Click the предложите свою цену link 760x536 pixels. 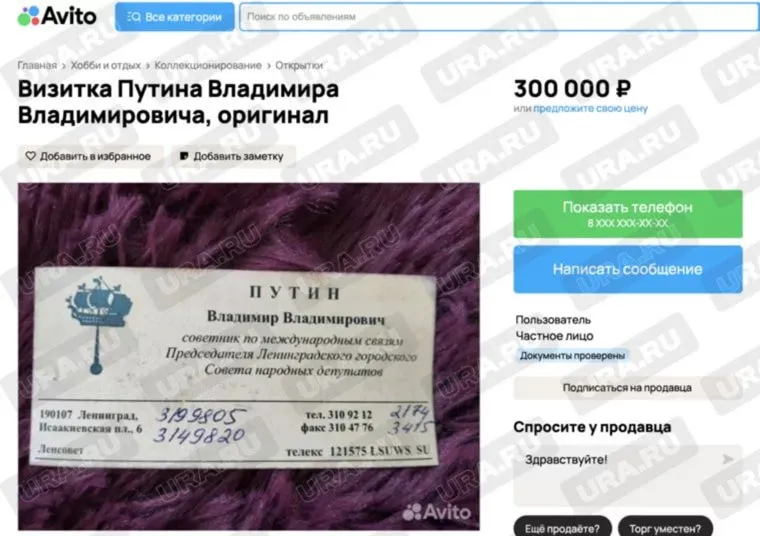tap(590, 109)
